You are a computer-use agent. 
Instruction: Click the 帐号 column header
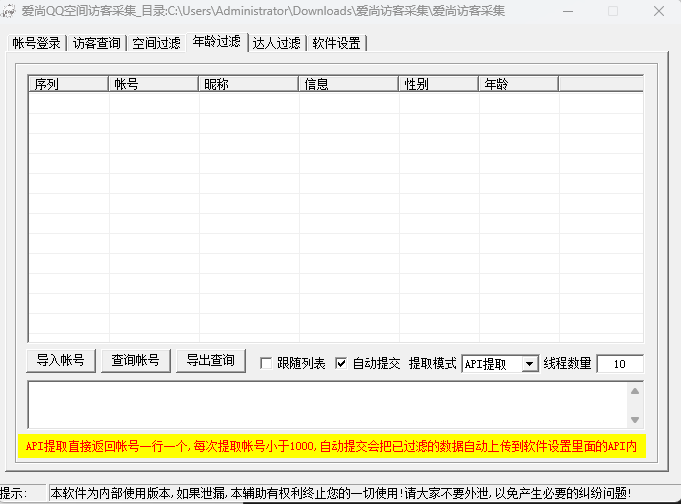(x=153, y=84)
